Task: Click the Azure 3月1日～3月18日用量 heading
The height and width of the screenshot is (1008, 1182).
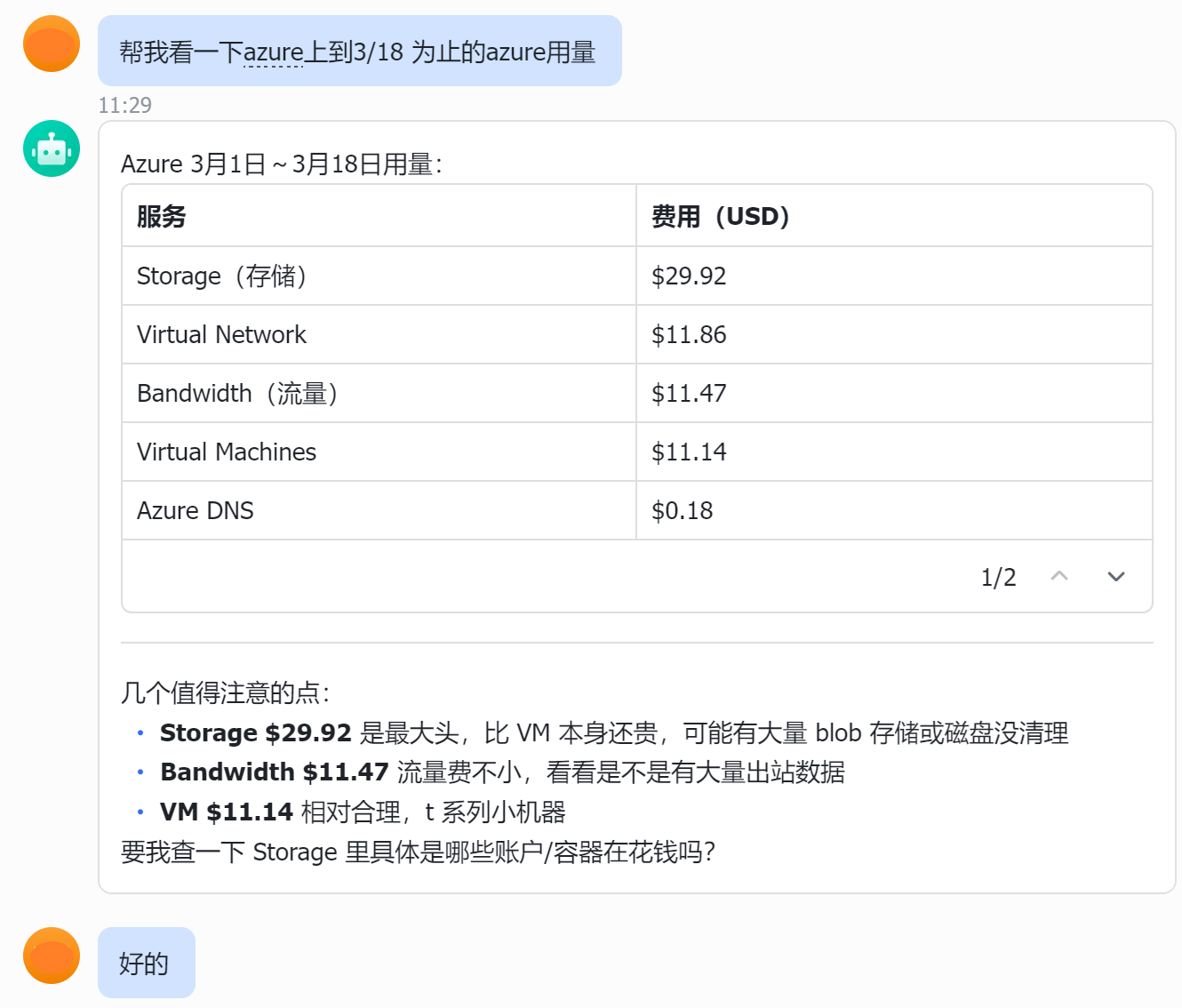Action: 281,164
